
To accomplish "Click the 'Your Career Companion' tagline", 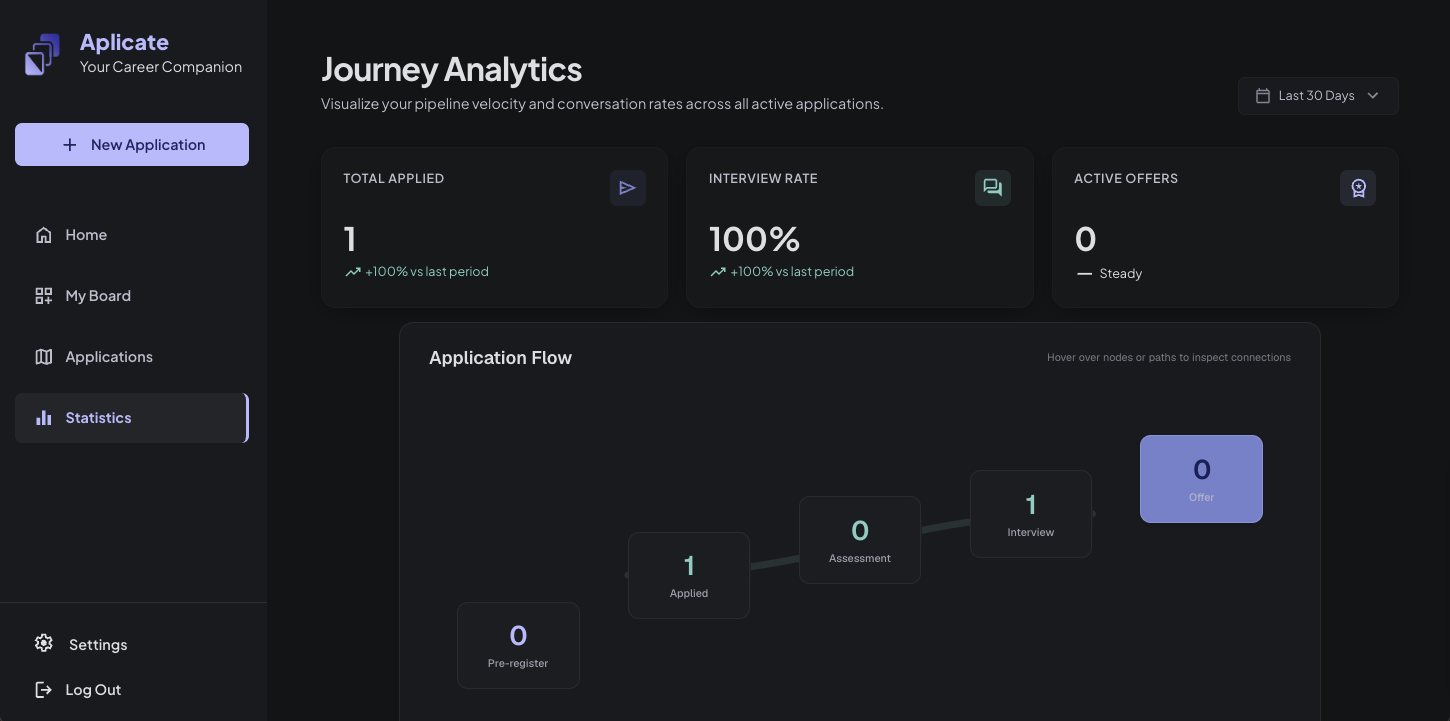I will pos(161,67).
